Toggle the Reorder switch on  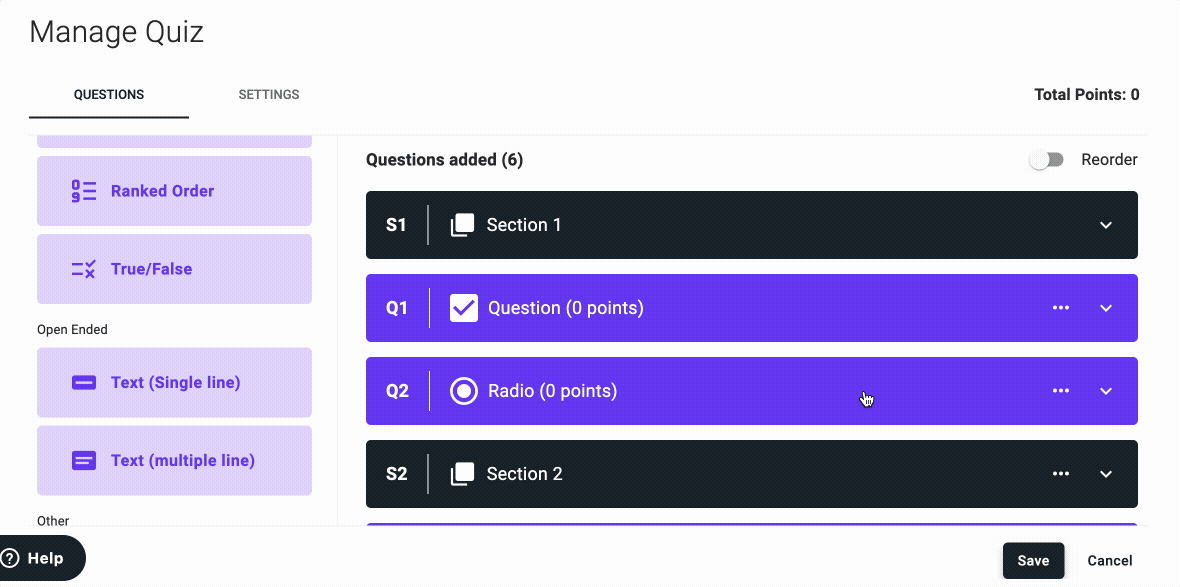coord(1047,160)
